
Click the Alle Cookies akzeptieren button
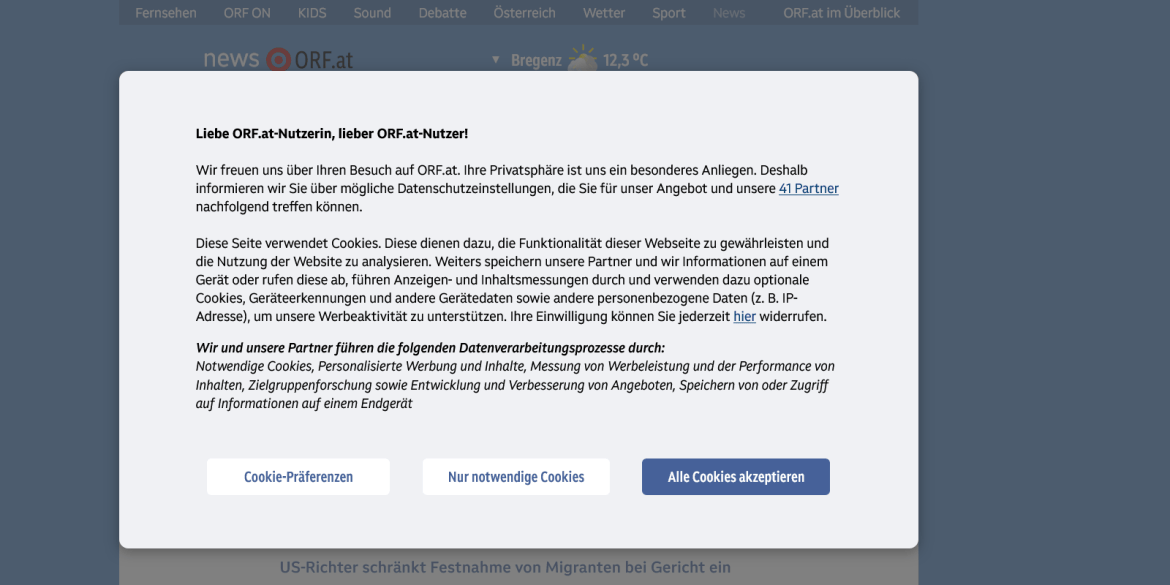pyautogui.click(x=736, y=477)
